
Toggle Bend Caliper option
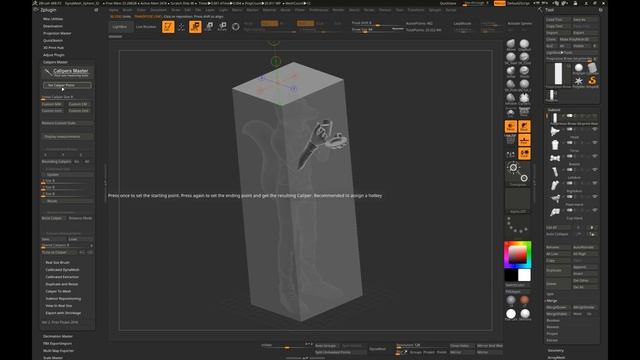pyautogui.click(x=53, y=218)
